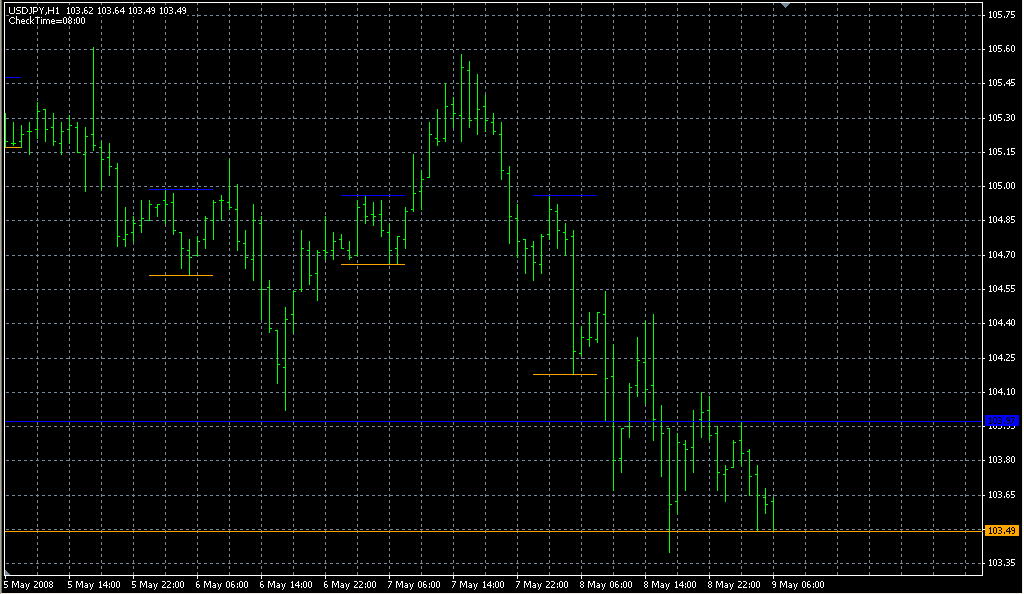1024x594 pixels.
Task: Select the long blue horizontal line at 103.97
Action: [x=494, y=422]
